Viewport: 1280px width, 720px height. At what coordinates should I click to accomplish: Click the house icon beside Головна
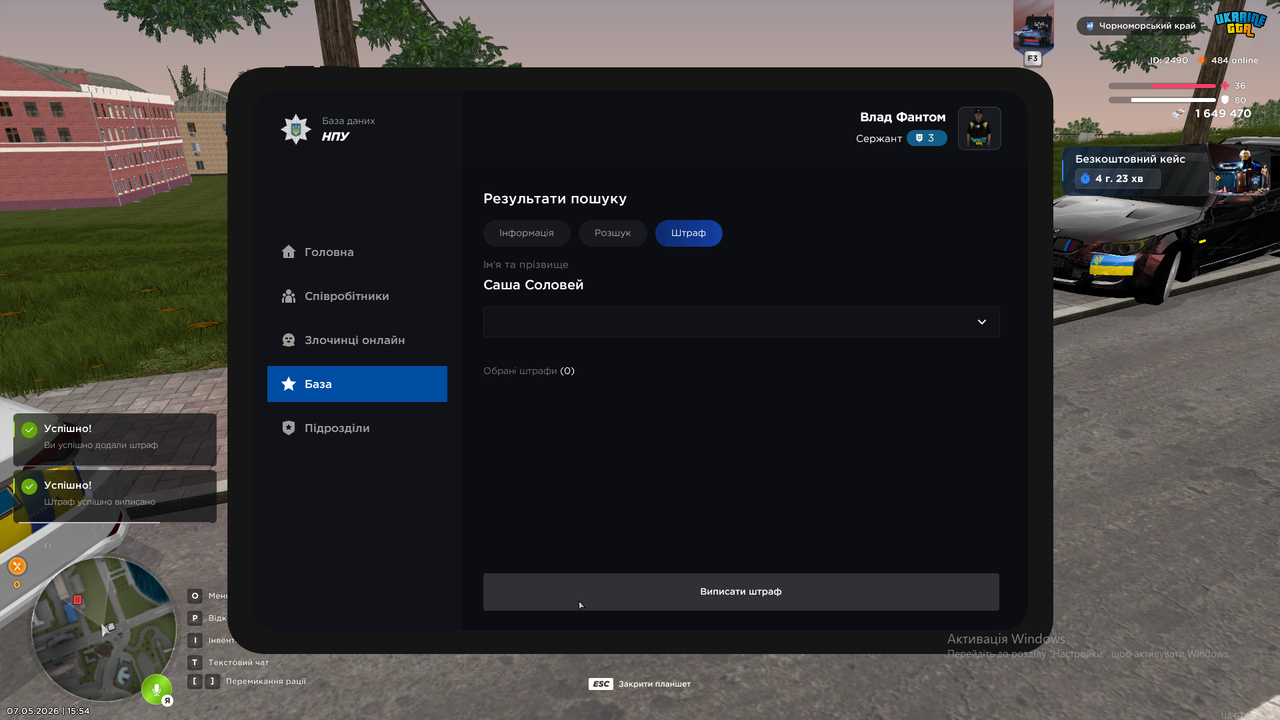pos(288,252)
